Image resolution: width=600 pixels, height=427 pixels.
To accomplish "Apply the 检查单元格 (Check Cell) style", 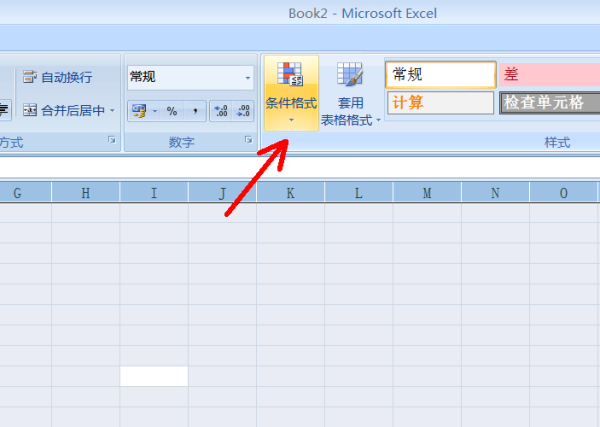I will pyautogui.click(x=549, y=102).
